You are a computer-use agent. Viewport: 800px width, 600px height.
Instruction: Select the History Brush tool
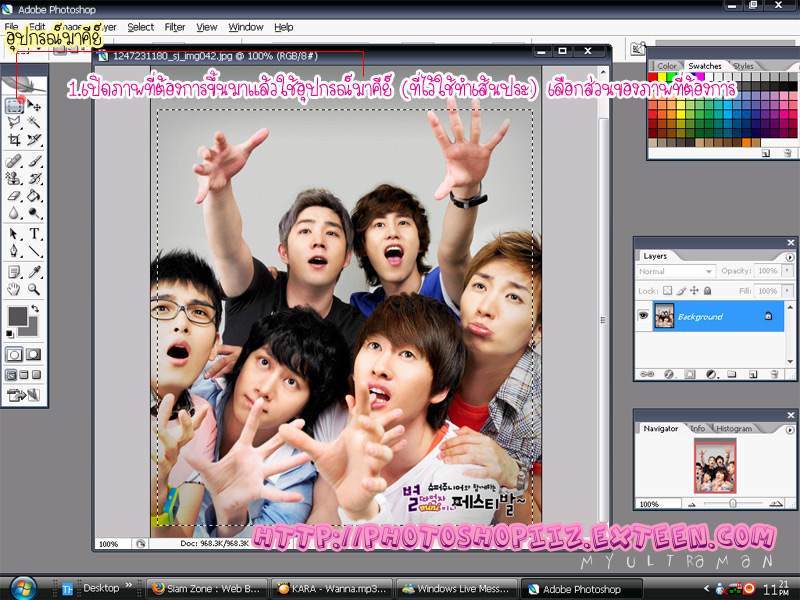point(34,179)
